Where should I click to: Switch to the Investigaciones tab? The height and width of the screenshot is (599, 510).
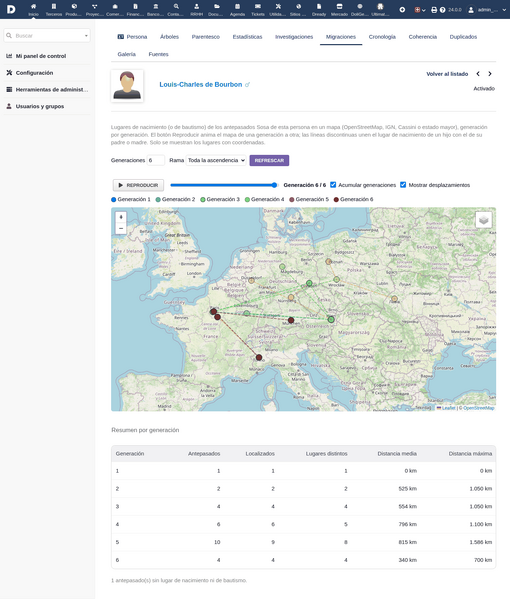pyautogui.click(x=294, y=37)
